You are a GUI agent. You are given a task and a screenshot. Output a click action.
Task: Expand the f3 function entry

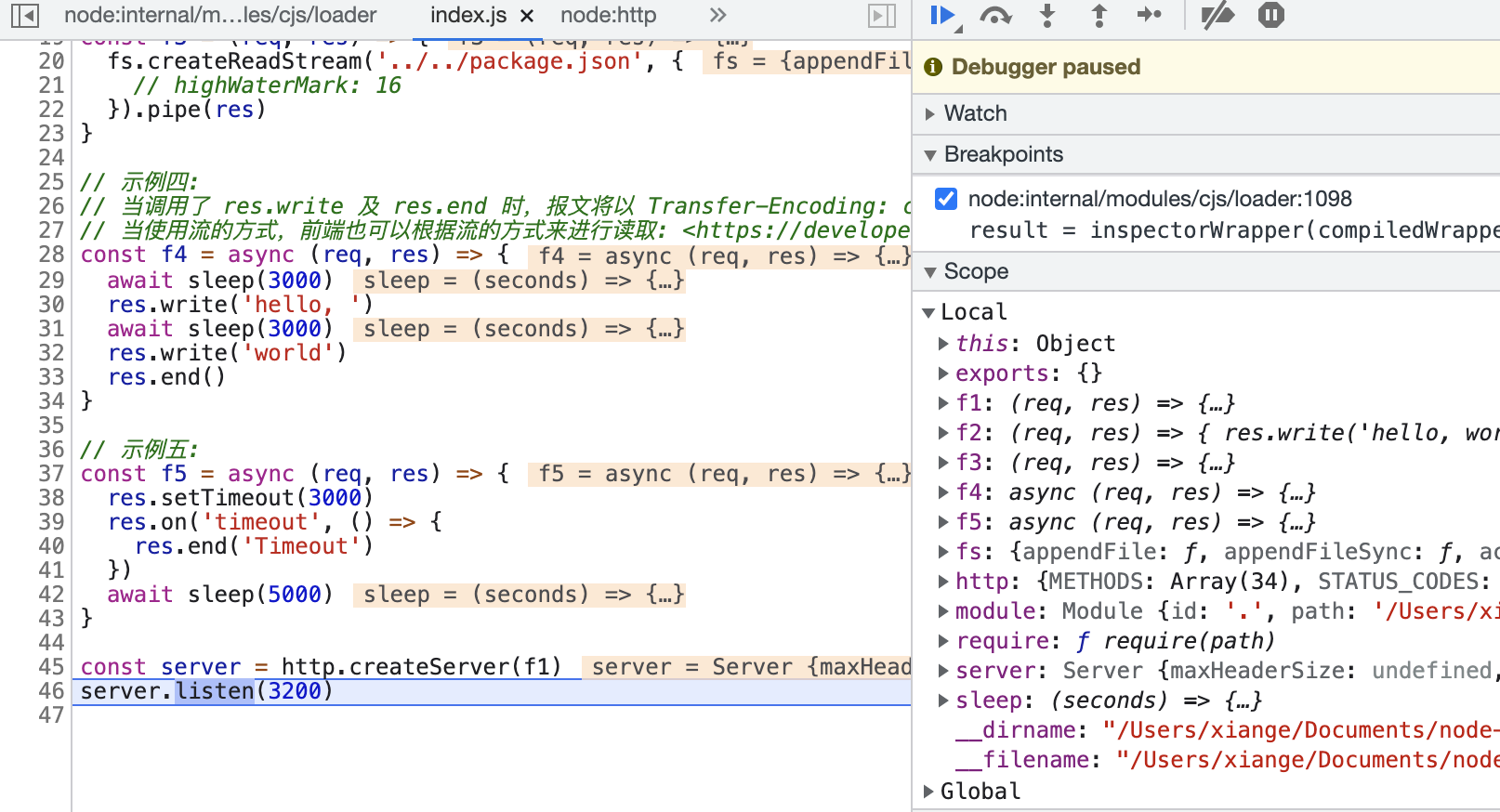tap(943, 463)
